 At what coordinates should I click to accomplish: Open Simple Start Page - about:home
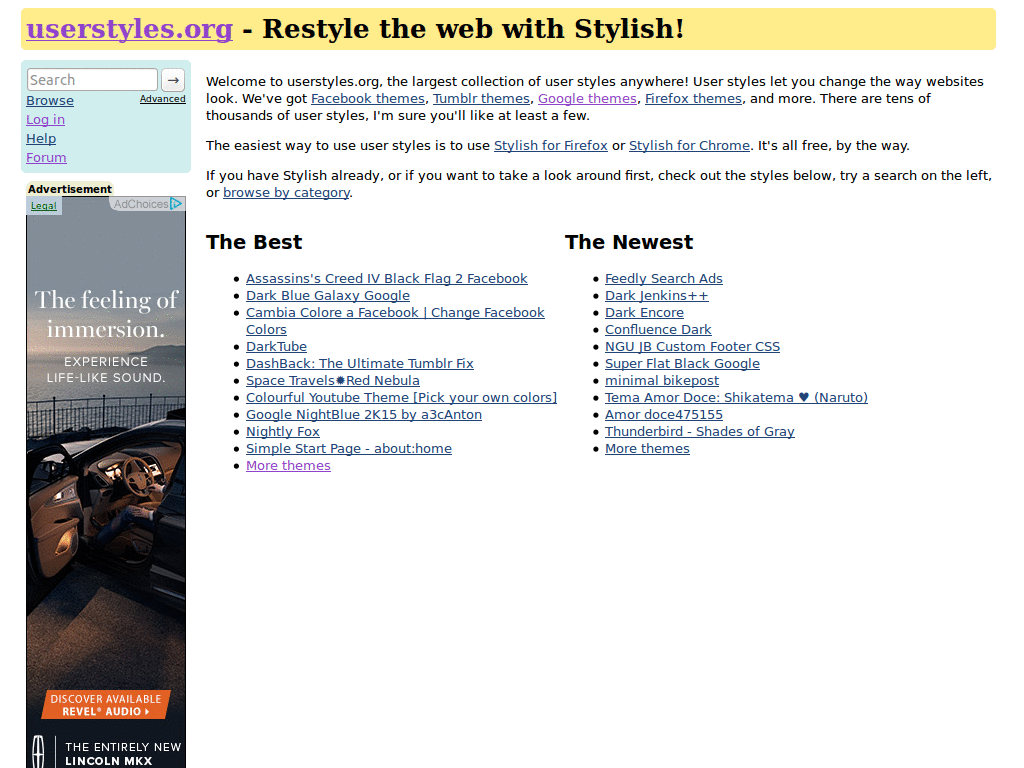(x=349, y=449)
